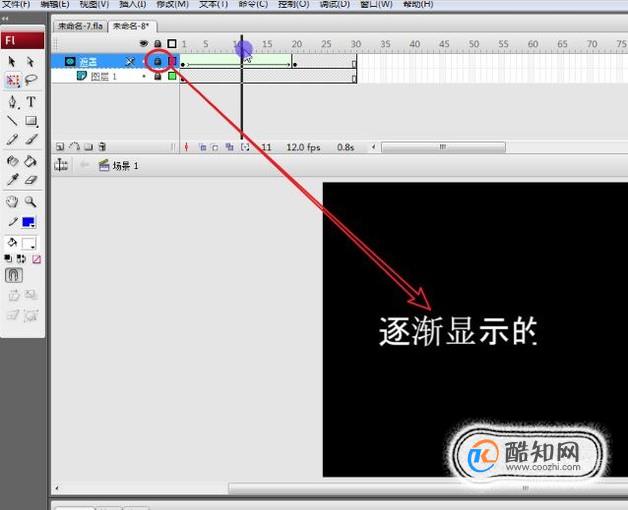Viewport: 628px width, 510px height.
Task: Select the Brush tool
Action: (x=31, y=139)
